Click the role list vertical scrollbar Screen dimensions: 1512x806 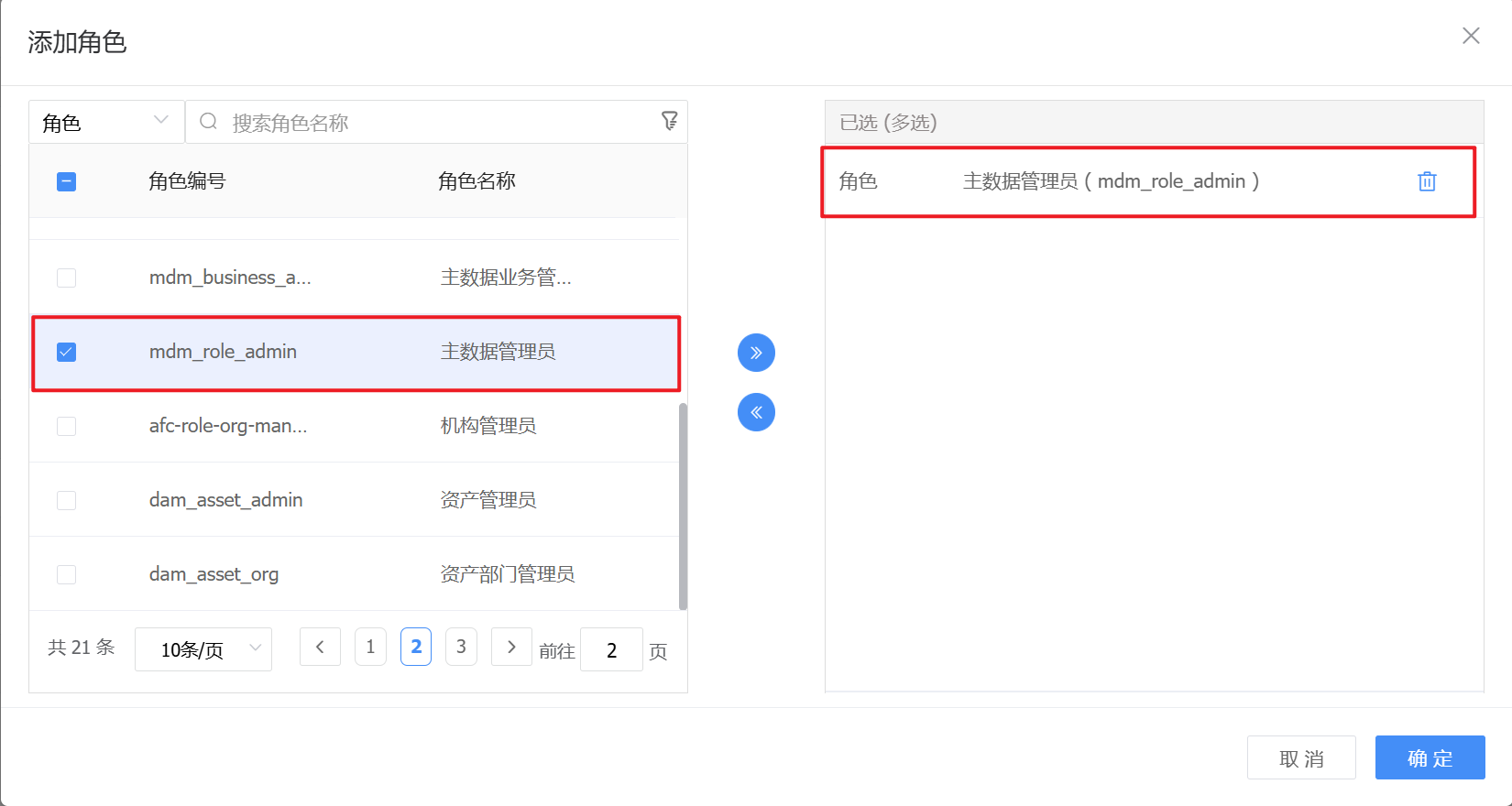pos(683,506)
